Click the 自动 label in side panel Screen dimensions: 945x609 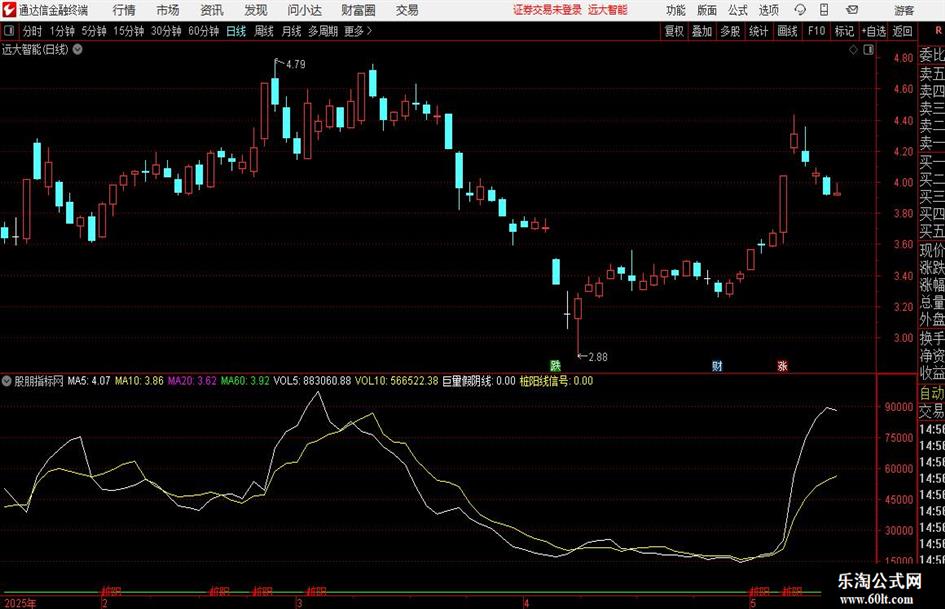pyautogui.click(x=932, y=393)
